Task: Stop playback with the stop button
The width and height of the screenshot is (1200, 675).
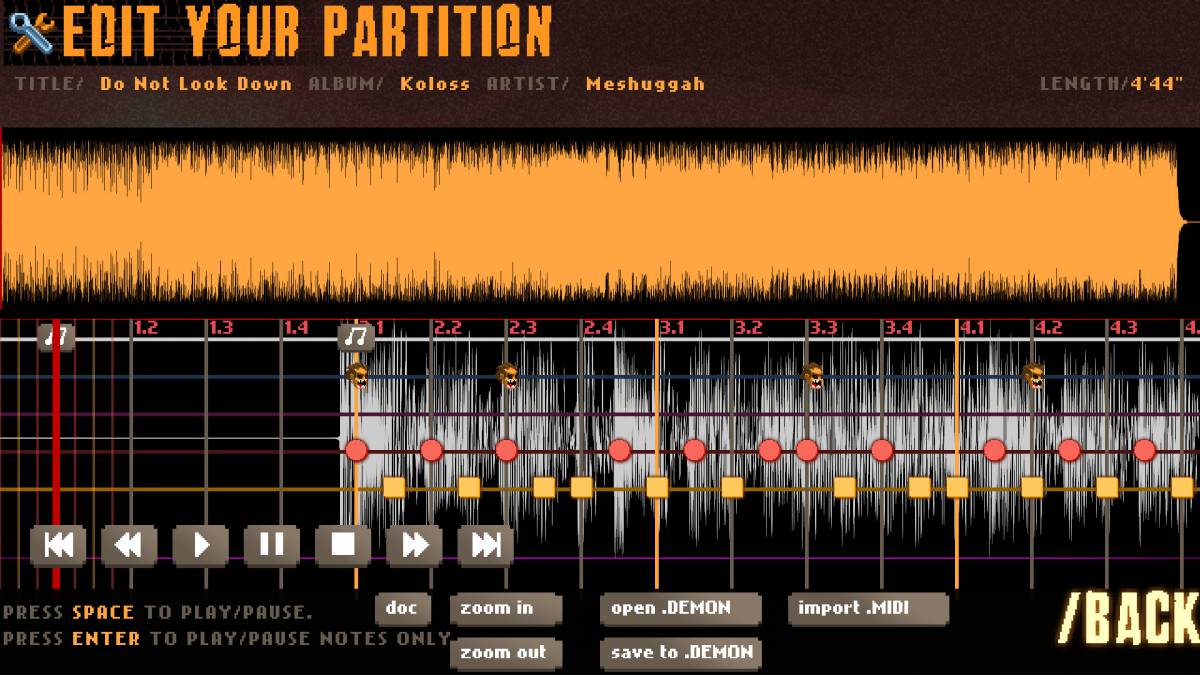Action: [x=343, y=545]
